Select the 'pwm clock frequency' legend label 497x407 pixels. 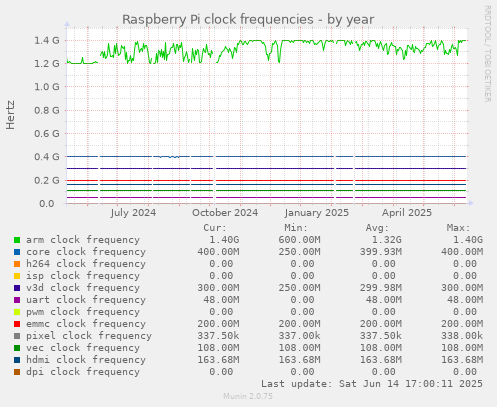pyautogui.click(x=83, y=312)
